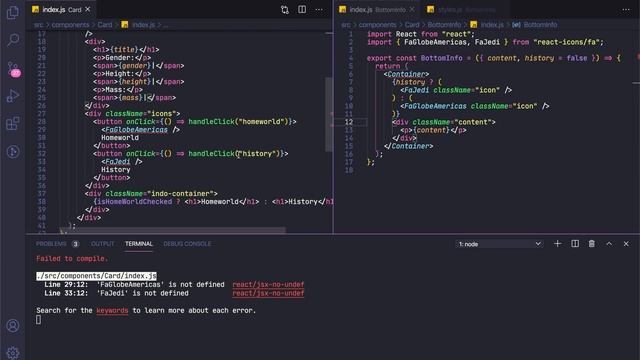Image resolution: width=640 pixels, height=360 pixels.
Task: Close the bottom panel
Action: tap(626, 244)
